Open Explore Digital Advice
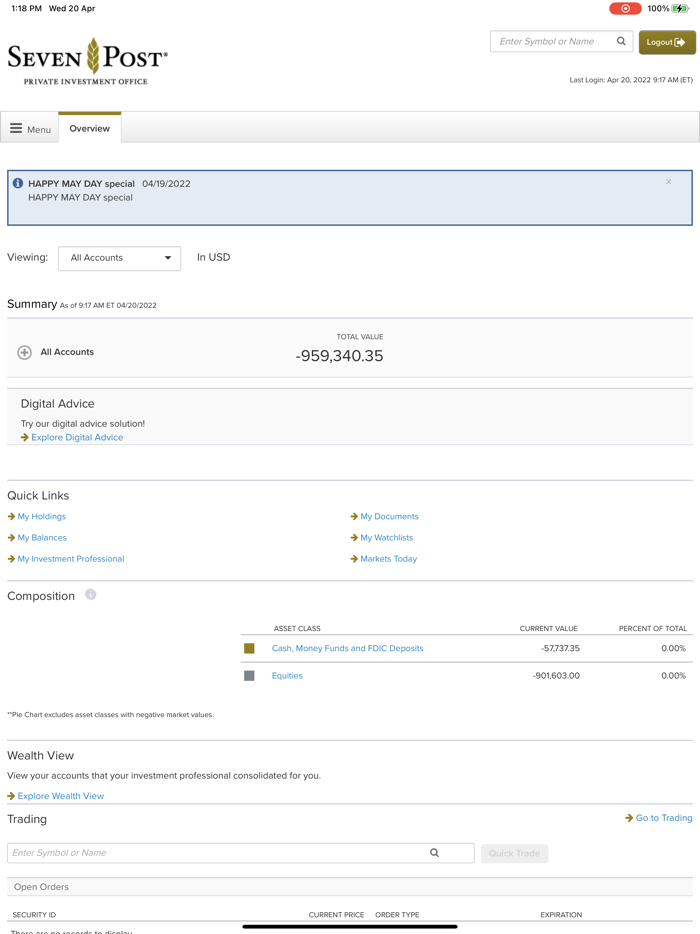 [77, 437]
